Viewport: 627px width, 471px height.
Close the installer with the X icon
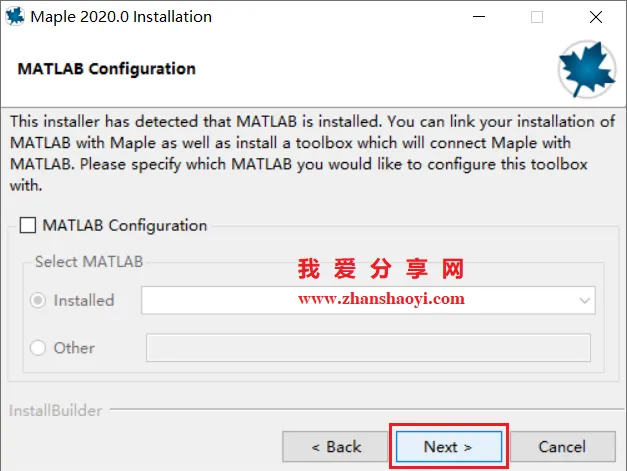point(595,17)
